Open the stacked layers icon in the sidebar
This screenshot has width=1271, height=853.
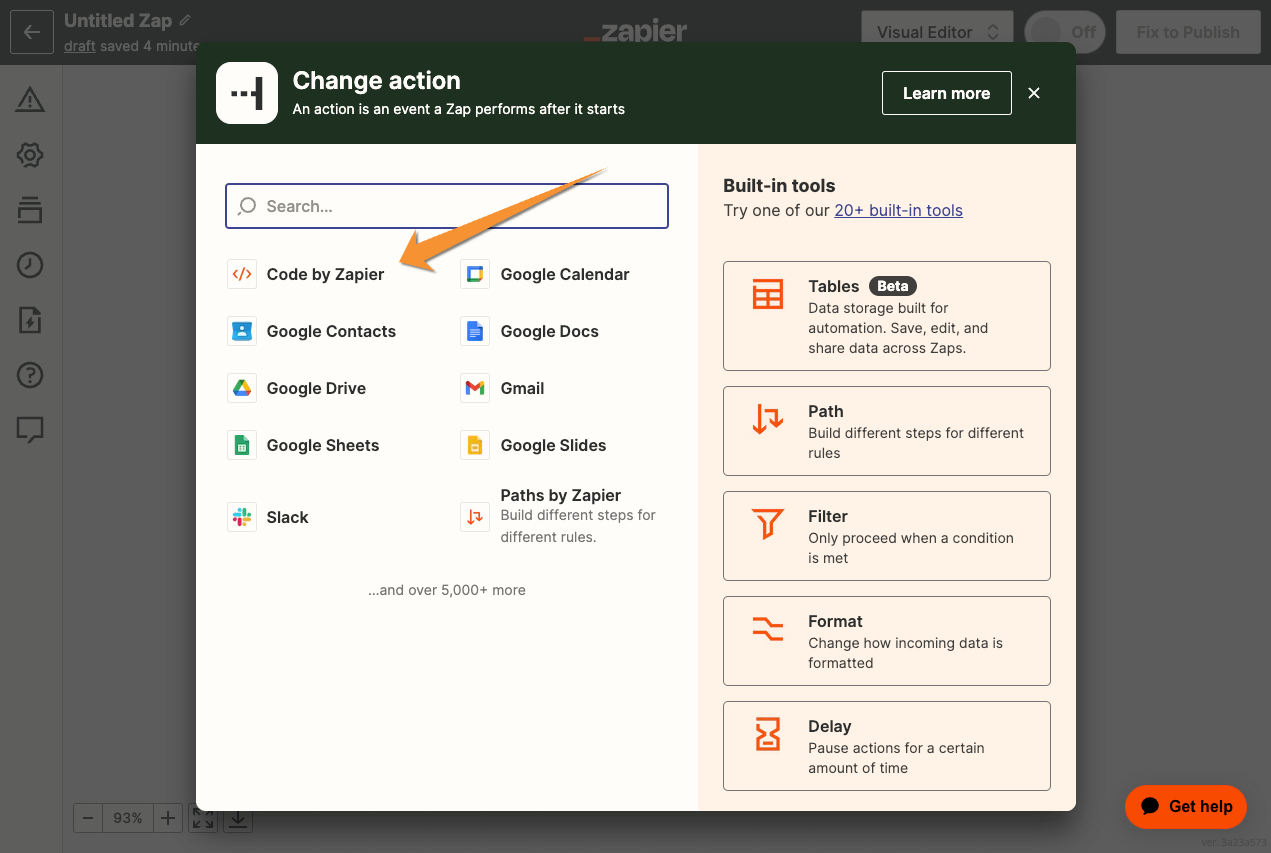click(30, 210)
